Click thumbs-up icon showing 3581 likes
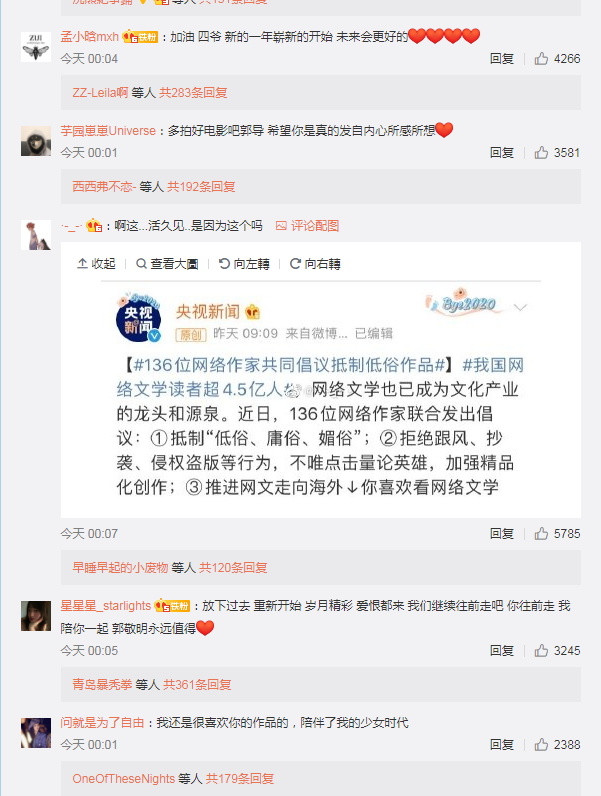601x796 pixels. pyautogui.click(x=541, y=153)
